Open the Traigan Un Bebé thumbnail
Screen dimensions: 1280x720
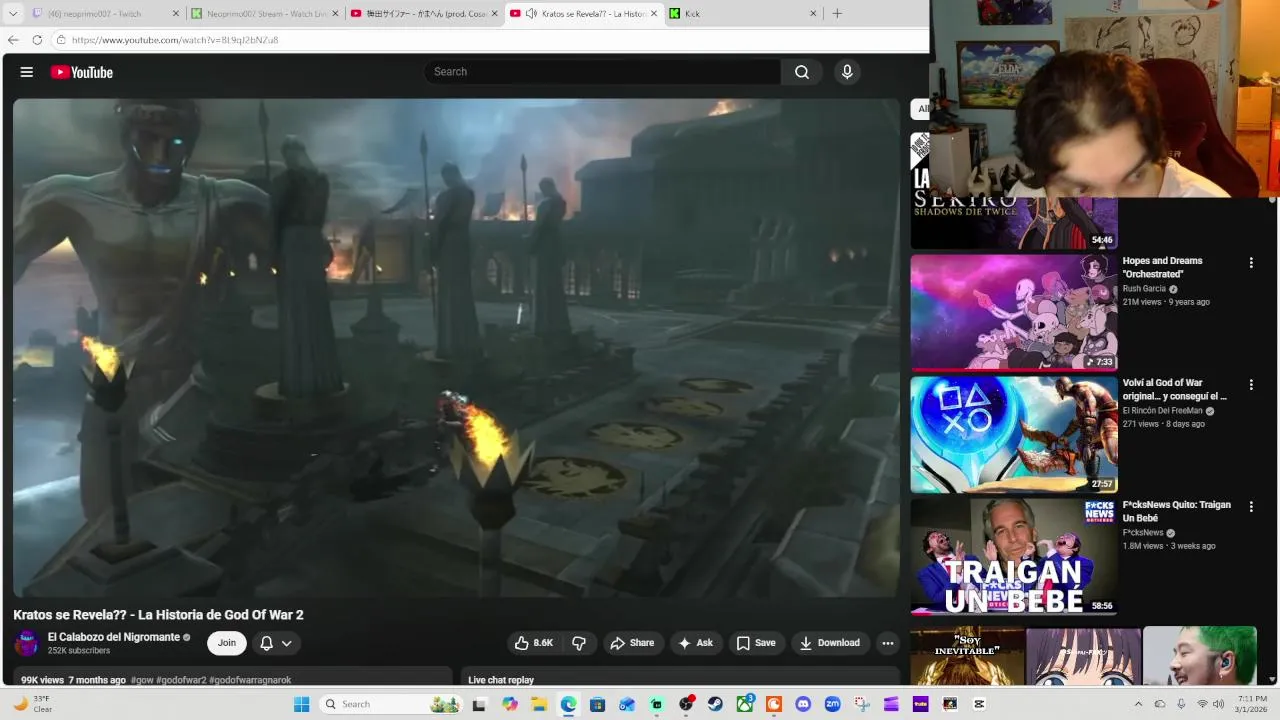1014,556
